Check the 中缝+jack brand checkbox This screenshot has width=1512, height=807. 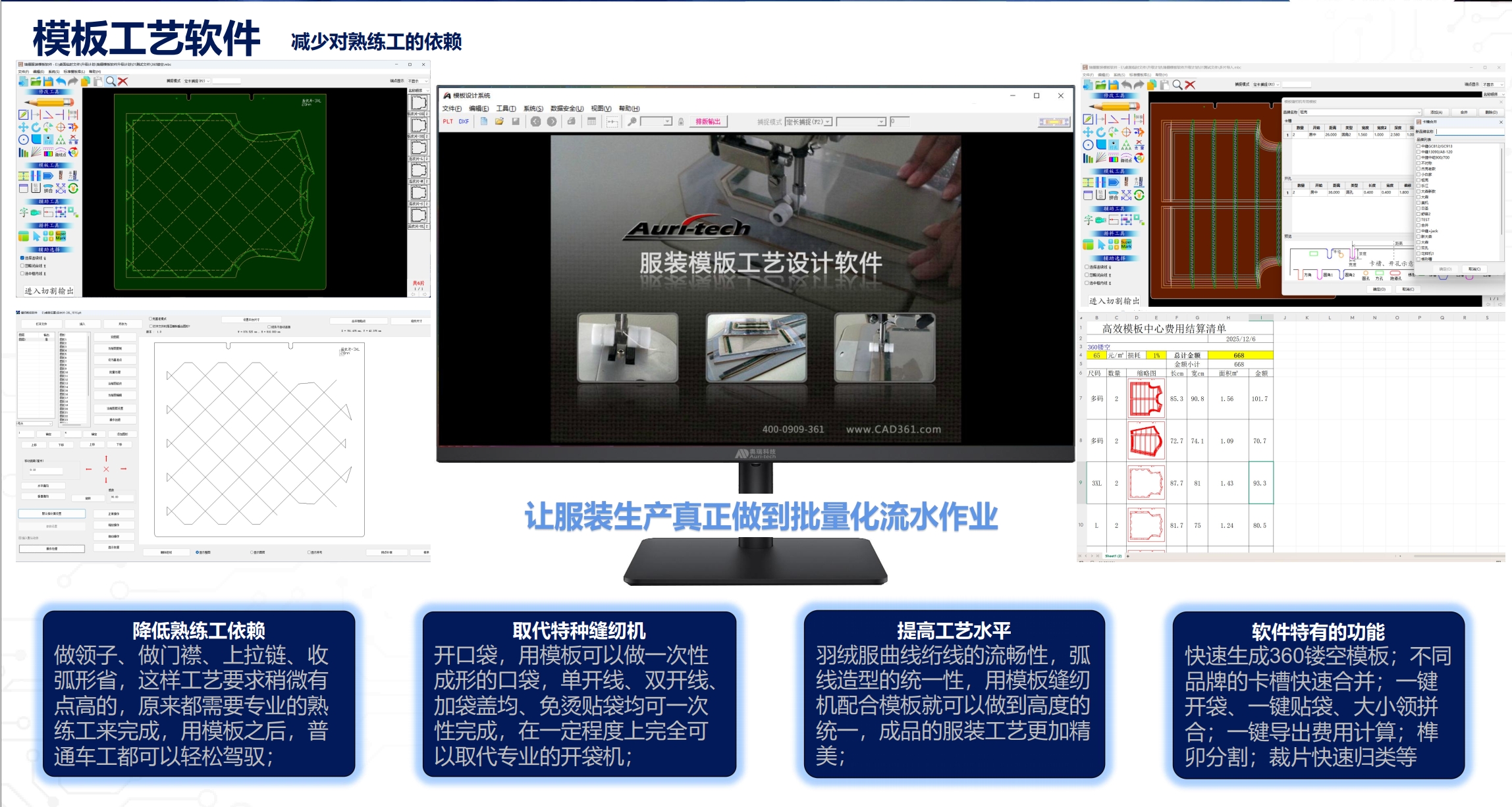(x=1418, y=231)
